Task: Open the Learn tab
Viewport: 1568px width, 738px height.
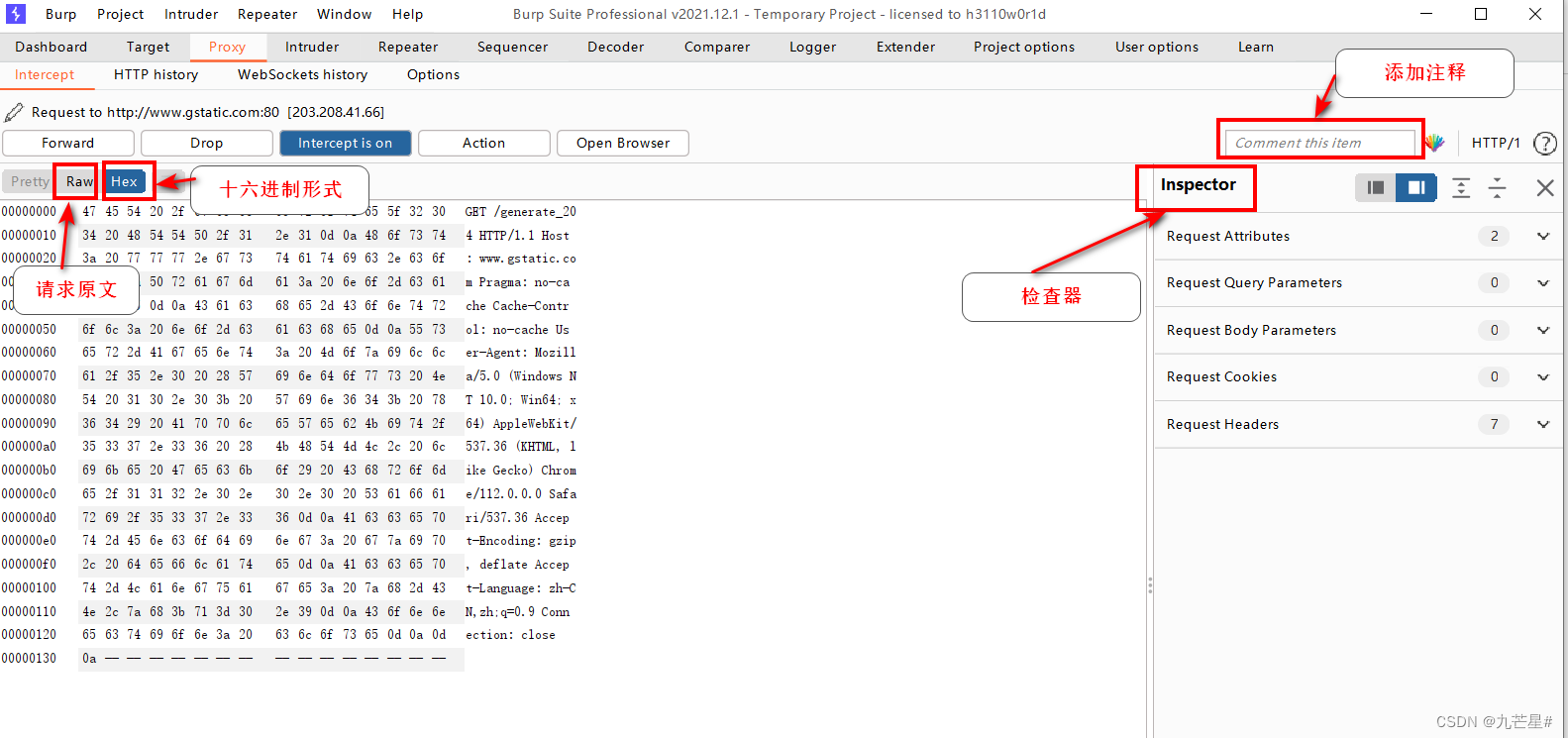Action: tap(1256, 47)
